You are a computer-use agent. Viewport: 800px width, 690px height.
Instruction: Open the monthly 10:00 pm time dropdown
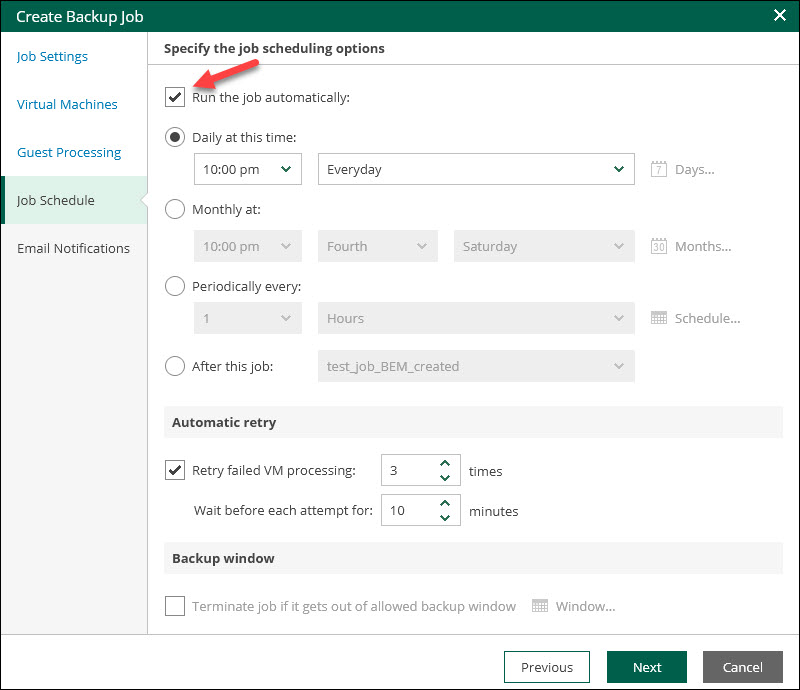pyautogui.click(x=248, y=246)
